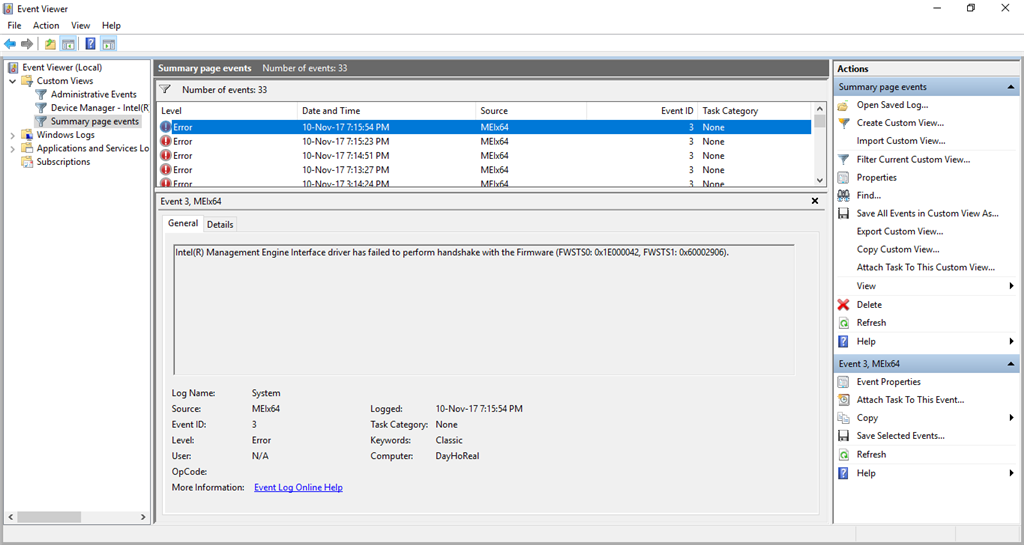Click Attach Task To This Event icon
This screenshot has height=545, width=1024.
click(x=844, y=399)
